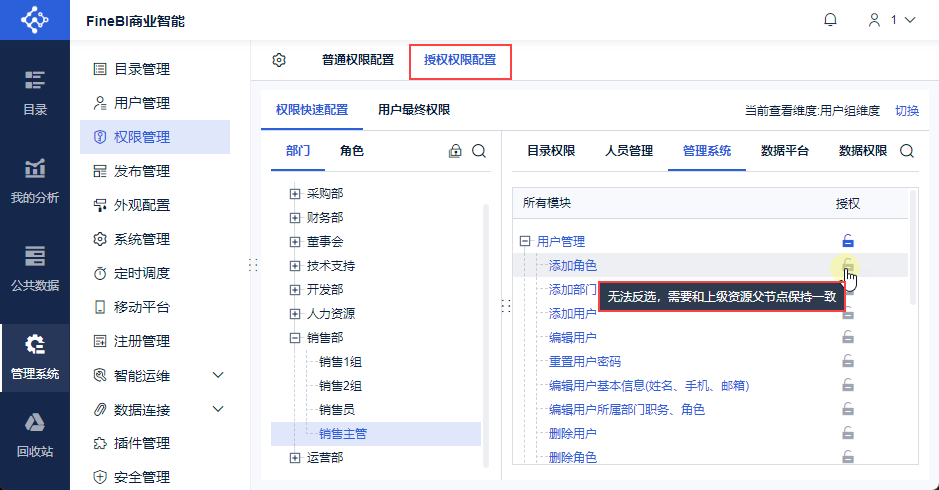The image size is (939, 490).
Task: Click the search icon beside 数据权限
Action: [x=907, y=151]
